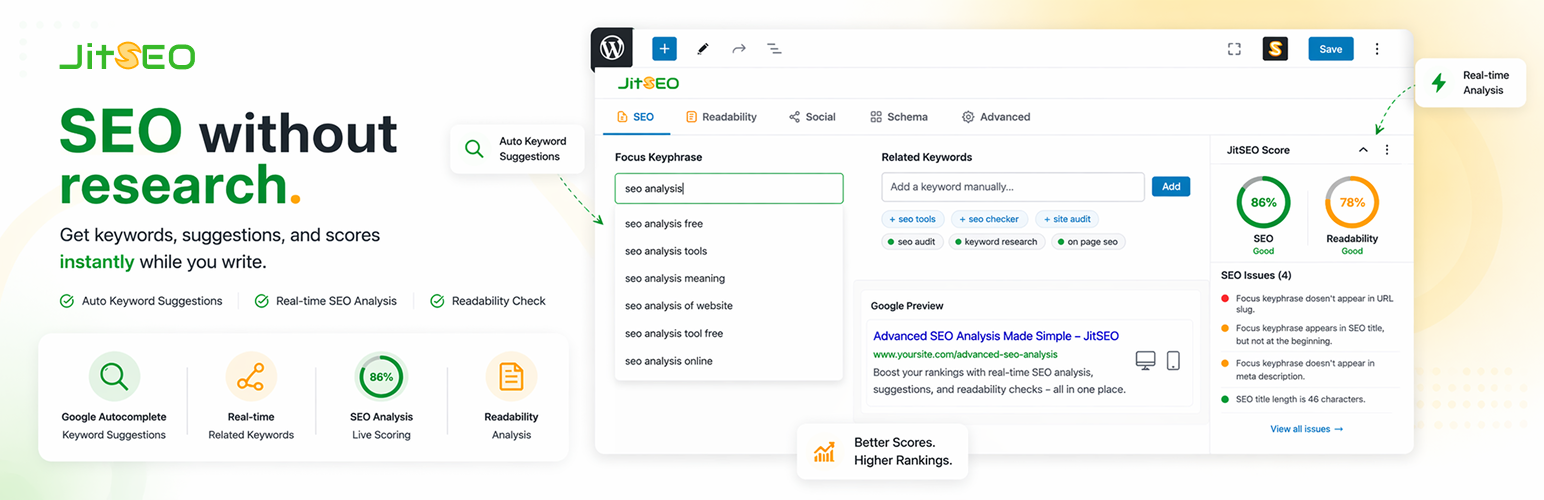The width and height of the screenshot is (1544, 500).
Task: Add the '+ seo tools' suggested keyword
Action: pyautogui.click(x=913, y=219)
